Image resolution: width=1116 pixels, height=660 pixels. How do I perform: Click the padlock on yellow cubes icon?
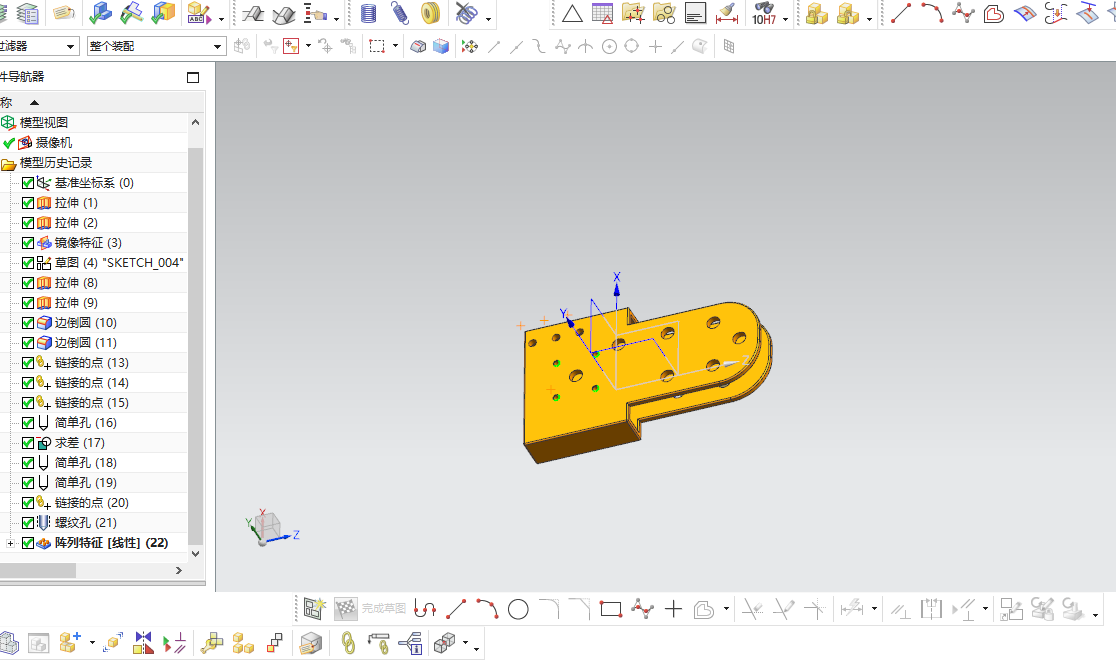tap(816, 13)
